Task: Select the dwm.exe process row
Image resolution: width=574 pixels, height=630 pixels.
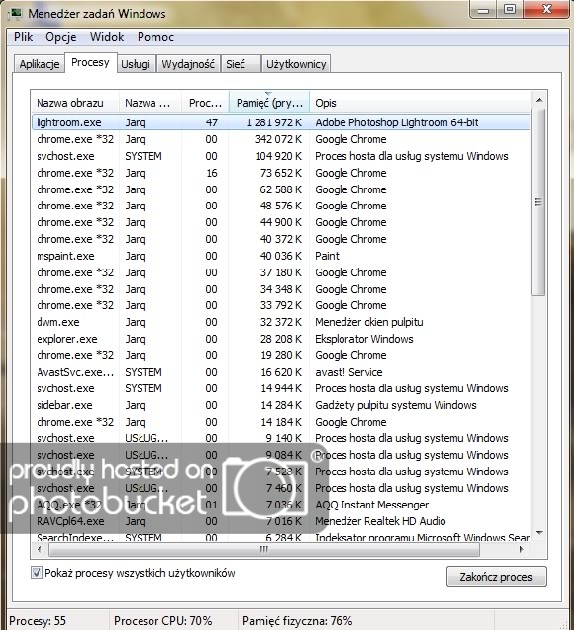Action: 281,322
